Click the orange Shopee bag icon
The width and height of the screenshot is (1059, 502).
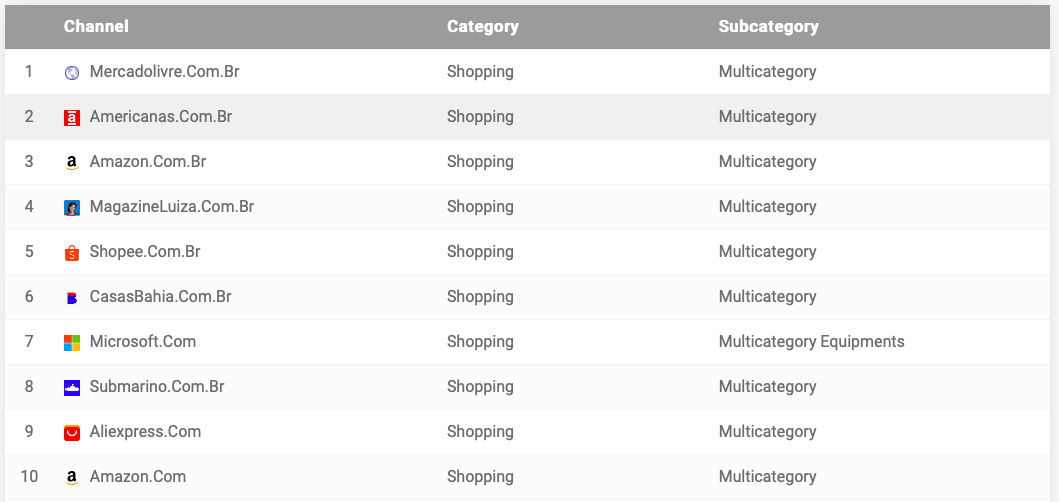72,253
